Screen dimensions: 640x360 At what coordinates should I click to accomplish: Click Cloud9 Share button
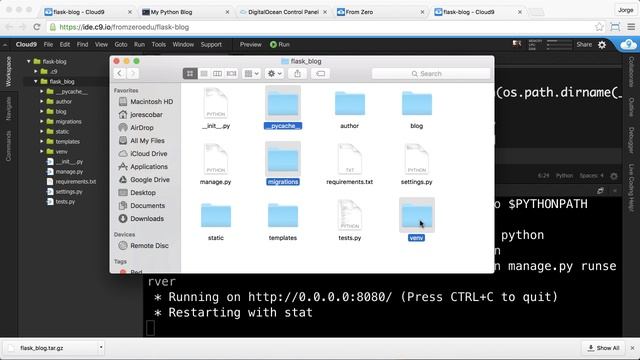[x=584, y=44]
